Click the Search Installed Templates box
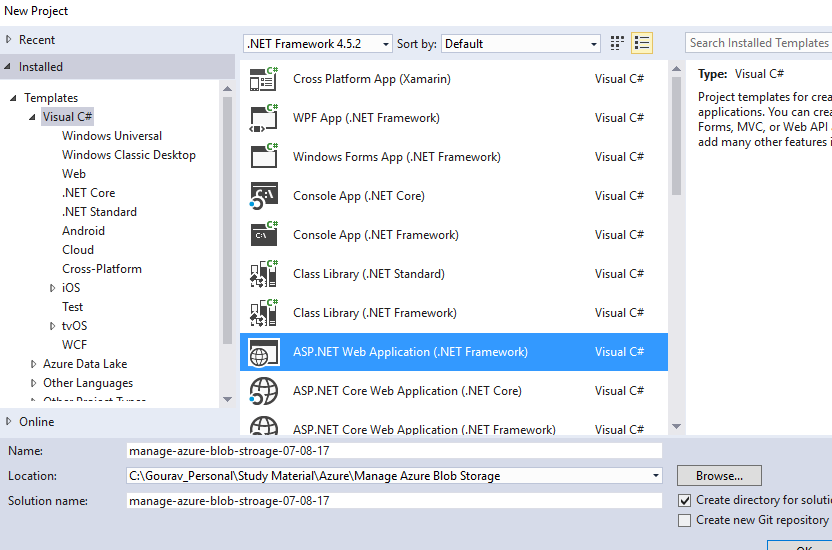Image resolution: width=832 pixels, height=550 pixels. click(x=759, y=43)
